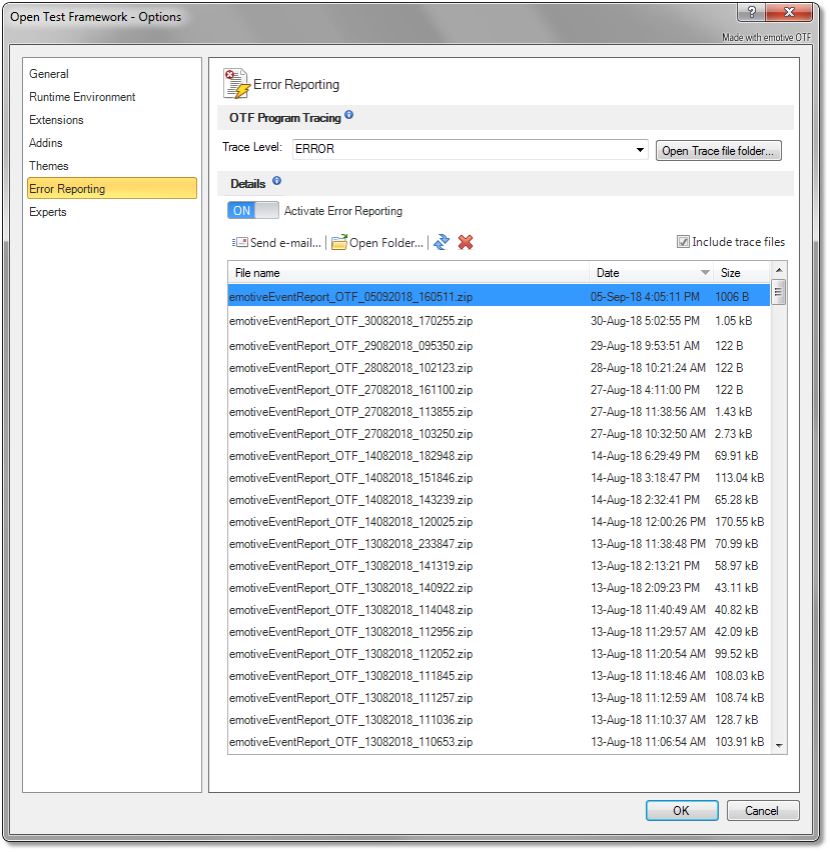Click Open Folder... toolbar label
The image size is (830, 852).
click(x=386, y=243)
